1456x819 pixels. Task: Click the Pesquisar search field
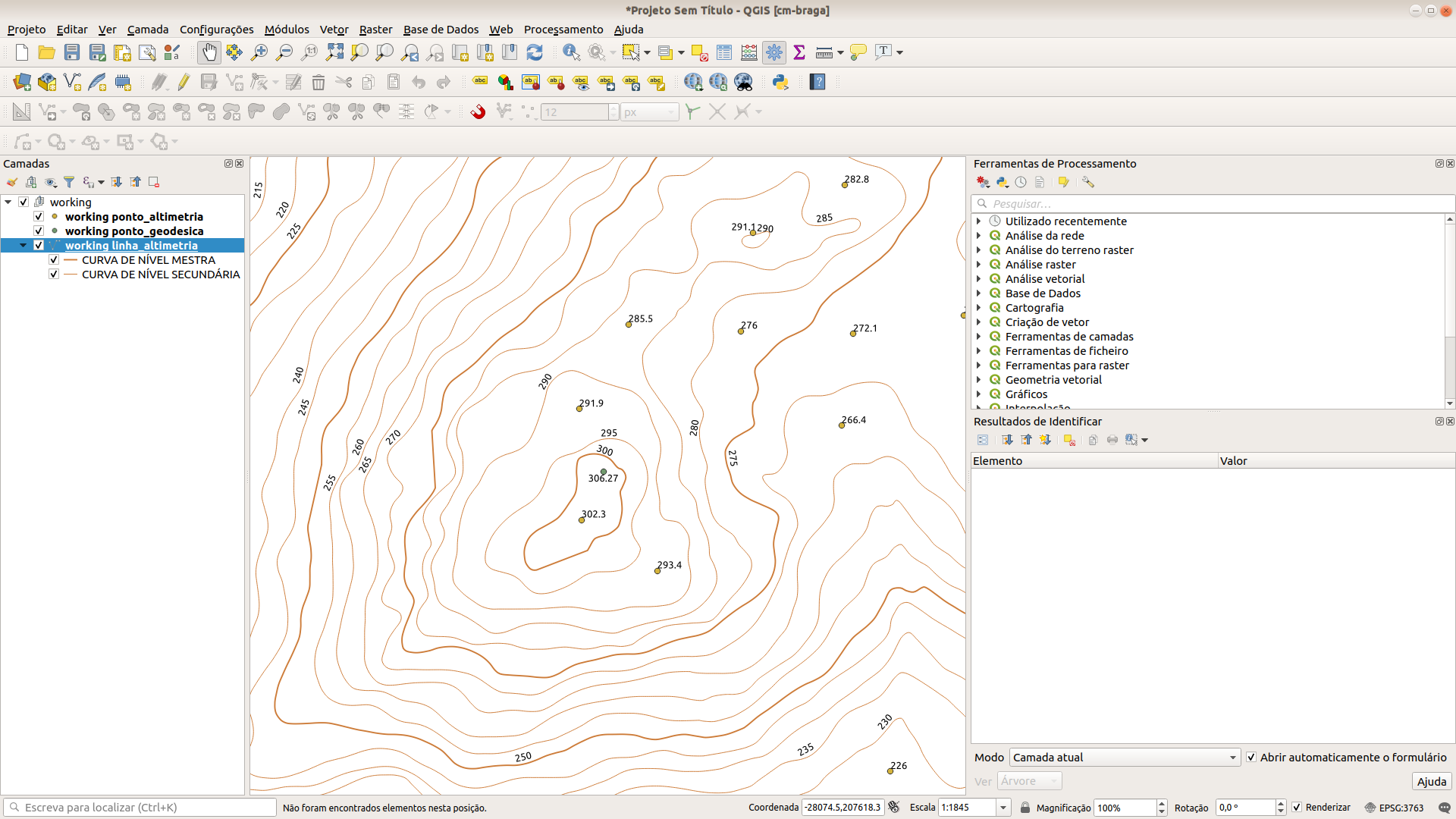[x=1213, y=204]
